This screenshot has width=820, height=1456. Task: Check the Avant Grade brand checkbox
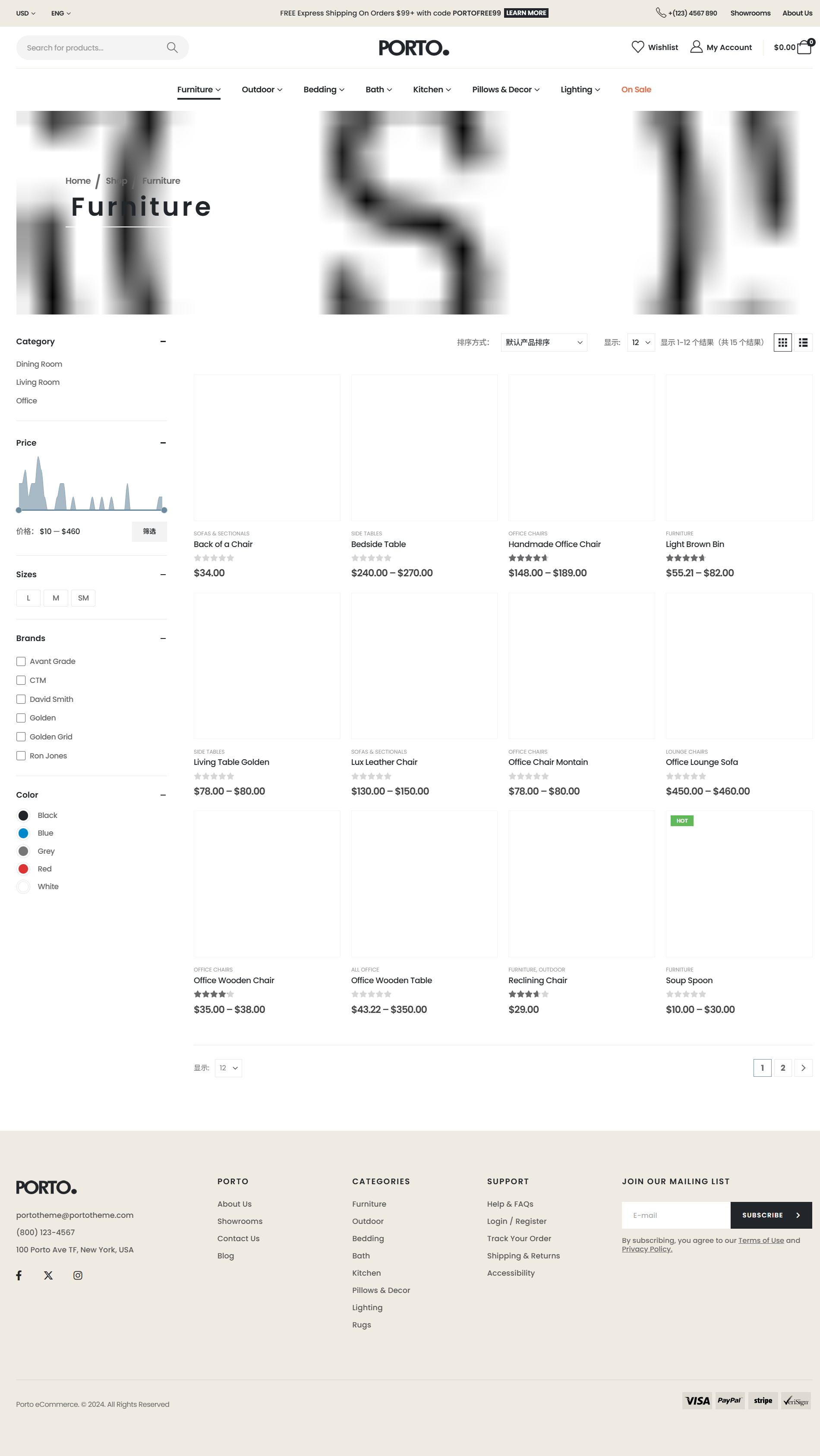[21, 661]
